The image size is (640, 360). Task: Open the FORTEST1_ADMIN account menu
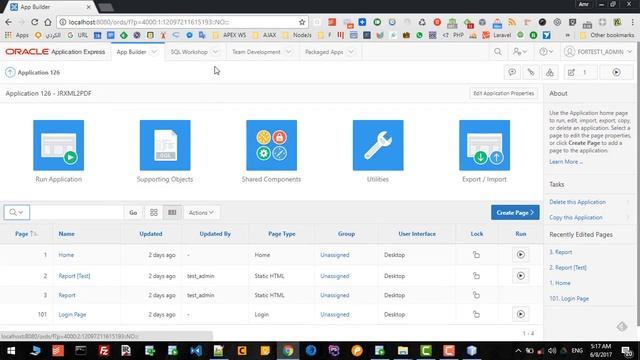598,52
